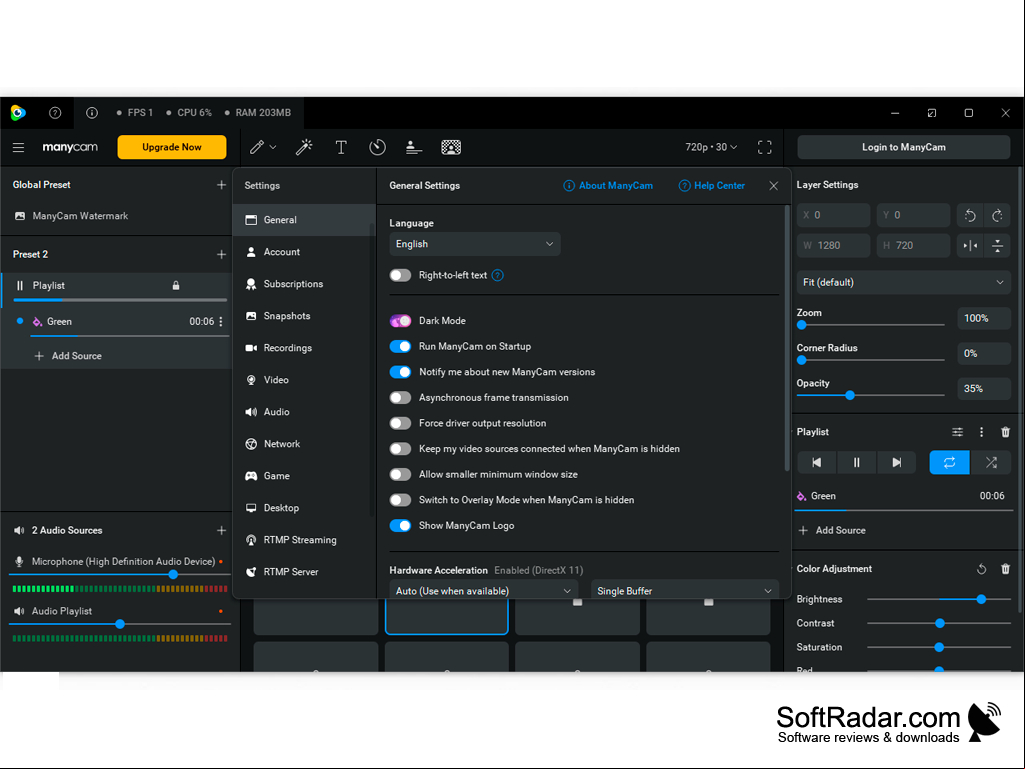Skip to next playlist item
The height and width of the screenshot is (769, 1025).
tap(896, 462)
